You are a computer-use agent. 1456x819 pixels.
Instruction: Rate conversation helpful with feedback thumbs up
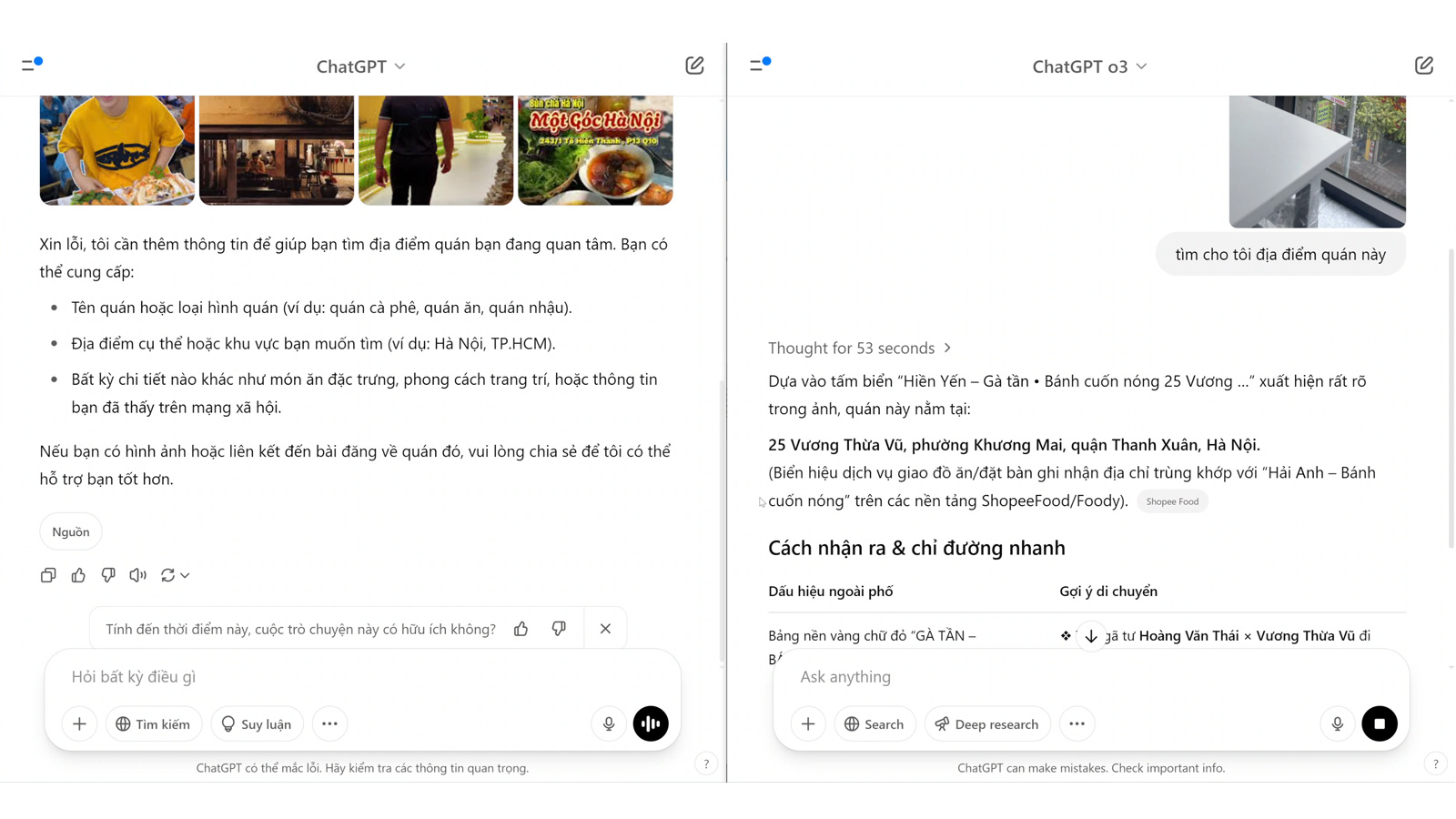coord(521,629)
